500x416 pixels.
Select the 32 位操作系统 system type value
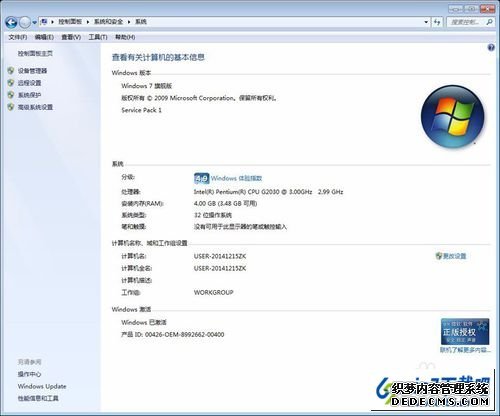(x=213, y=215)
